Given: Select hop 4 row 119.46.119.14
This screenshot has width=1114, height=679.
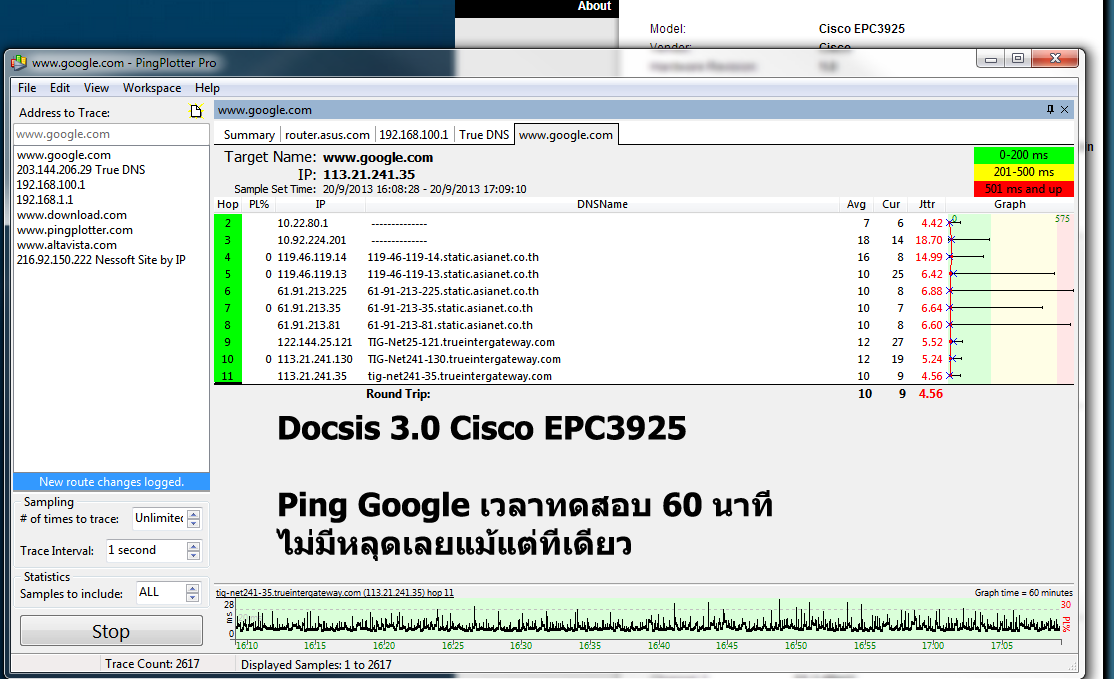Looking at the screenshot, I should click(644, 257).
